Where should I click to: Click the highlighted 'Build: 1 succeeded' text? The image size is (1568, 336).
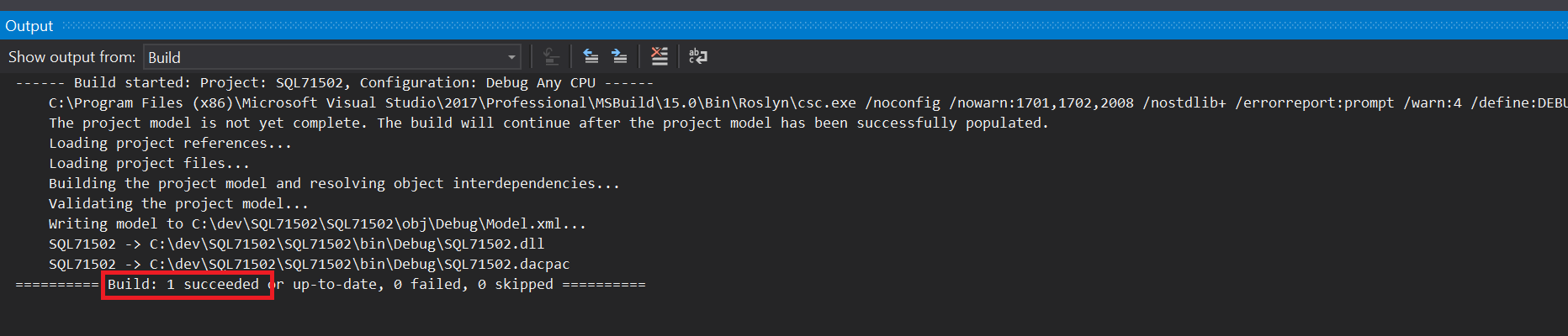point(183,284)
